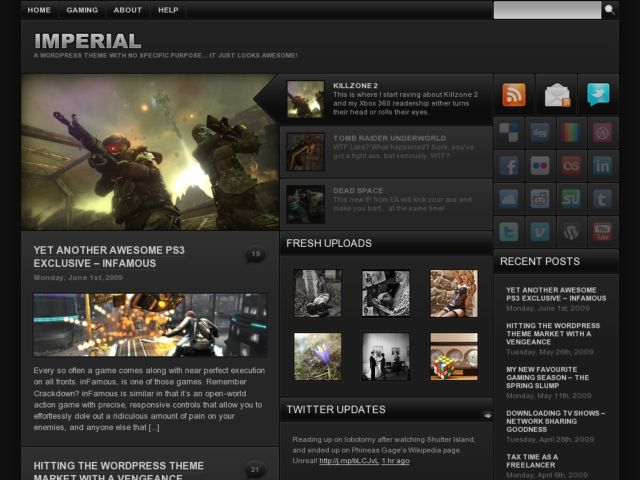Open the purple crocus flower thumbnail
This screenshot has height=480, width=640.
pyautogui.click(x=318, y=356)
